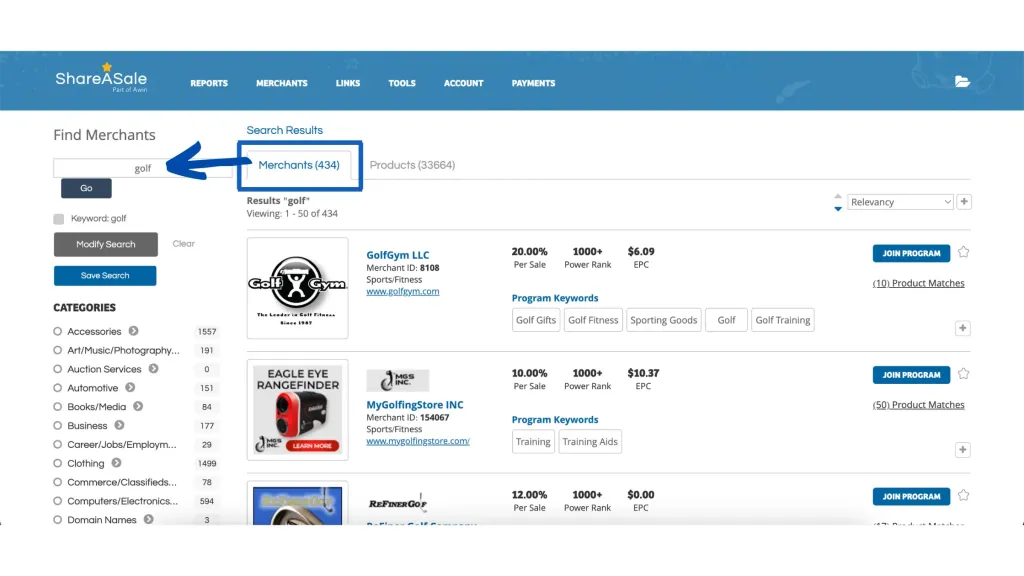Click the Sporting Goods keyword tag
This screenshot has width=1024, height=576.
point(664,320)
